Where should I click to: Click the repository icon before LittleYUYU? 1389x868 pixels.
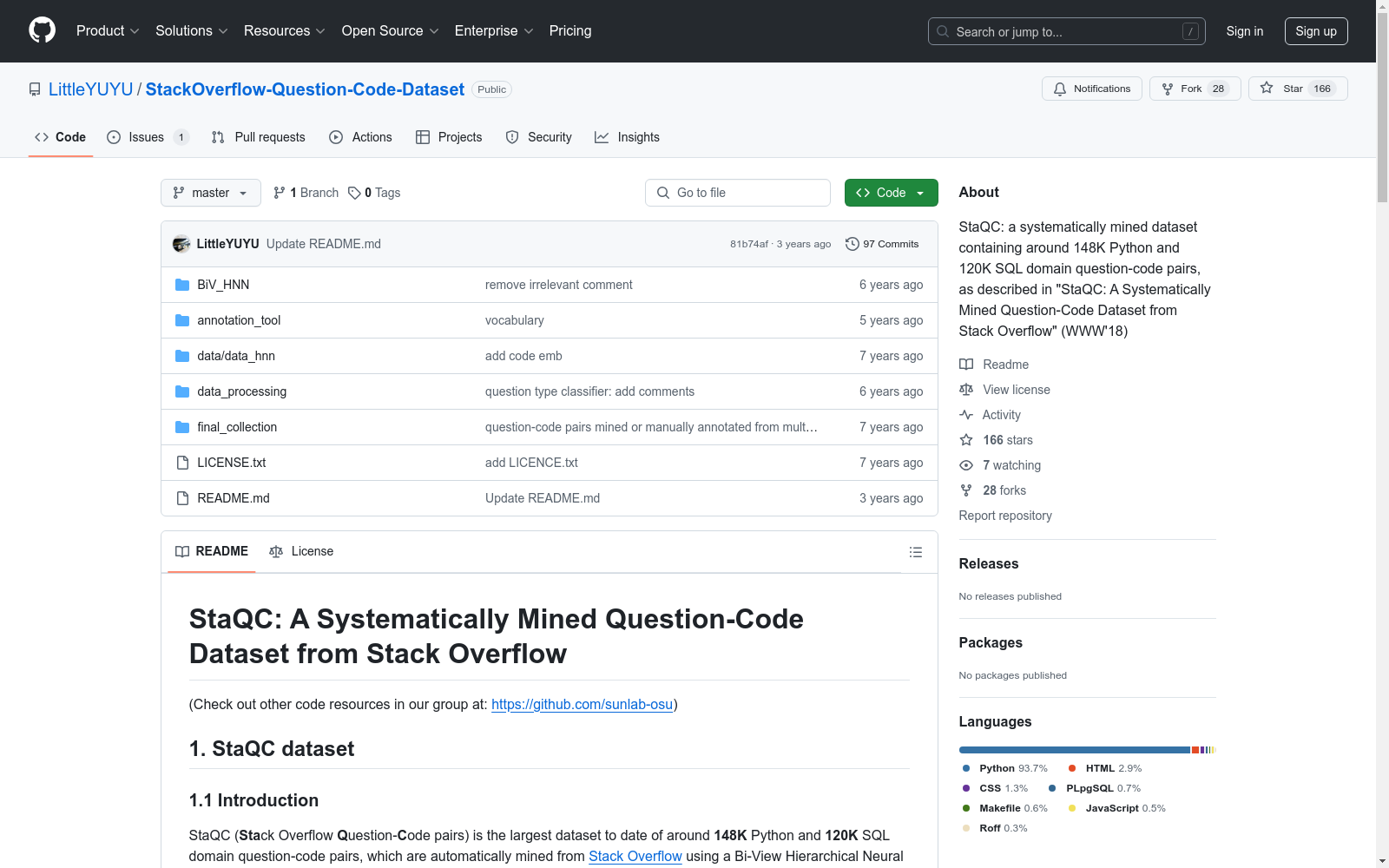pos(35,89)
